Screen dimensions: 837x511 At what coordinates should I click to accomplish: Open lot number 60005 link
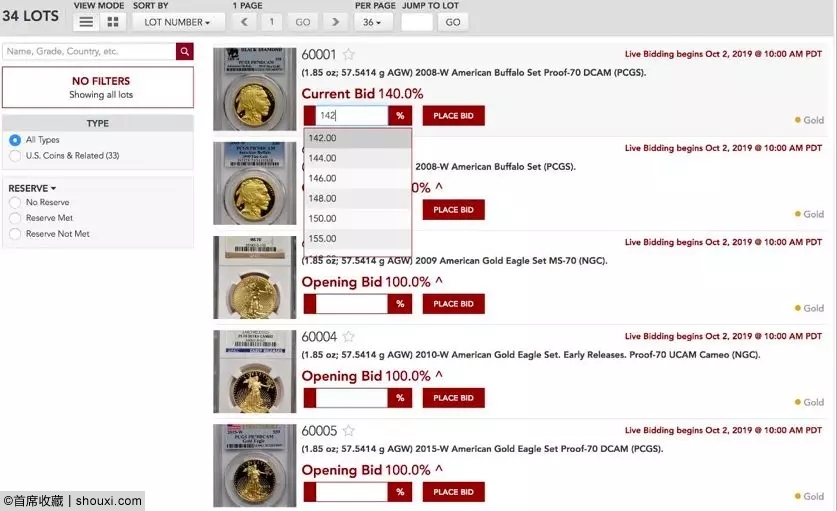319,430
